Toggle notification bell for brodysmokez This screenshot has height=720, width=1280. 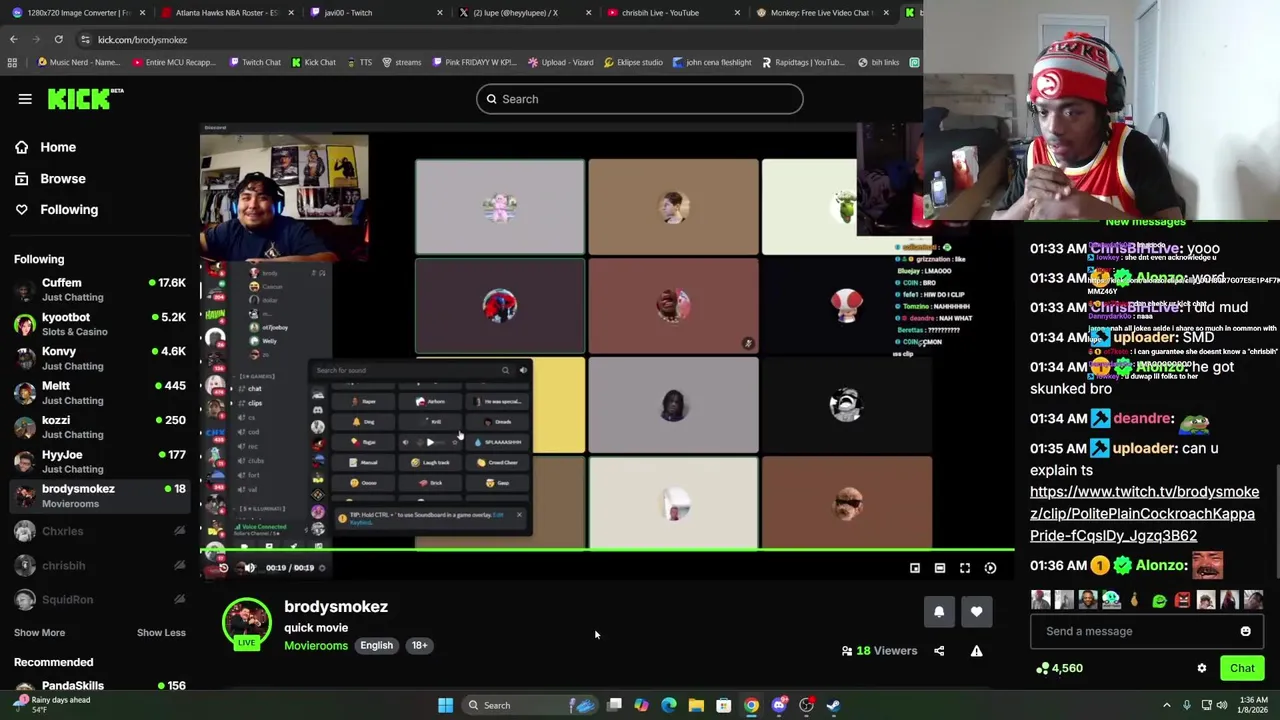(x=939, y=612)
